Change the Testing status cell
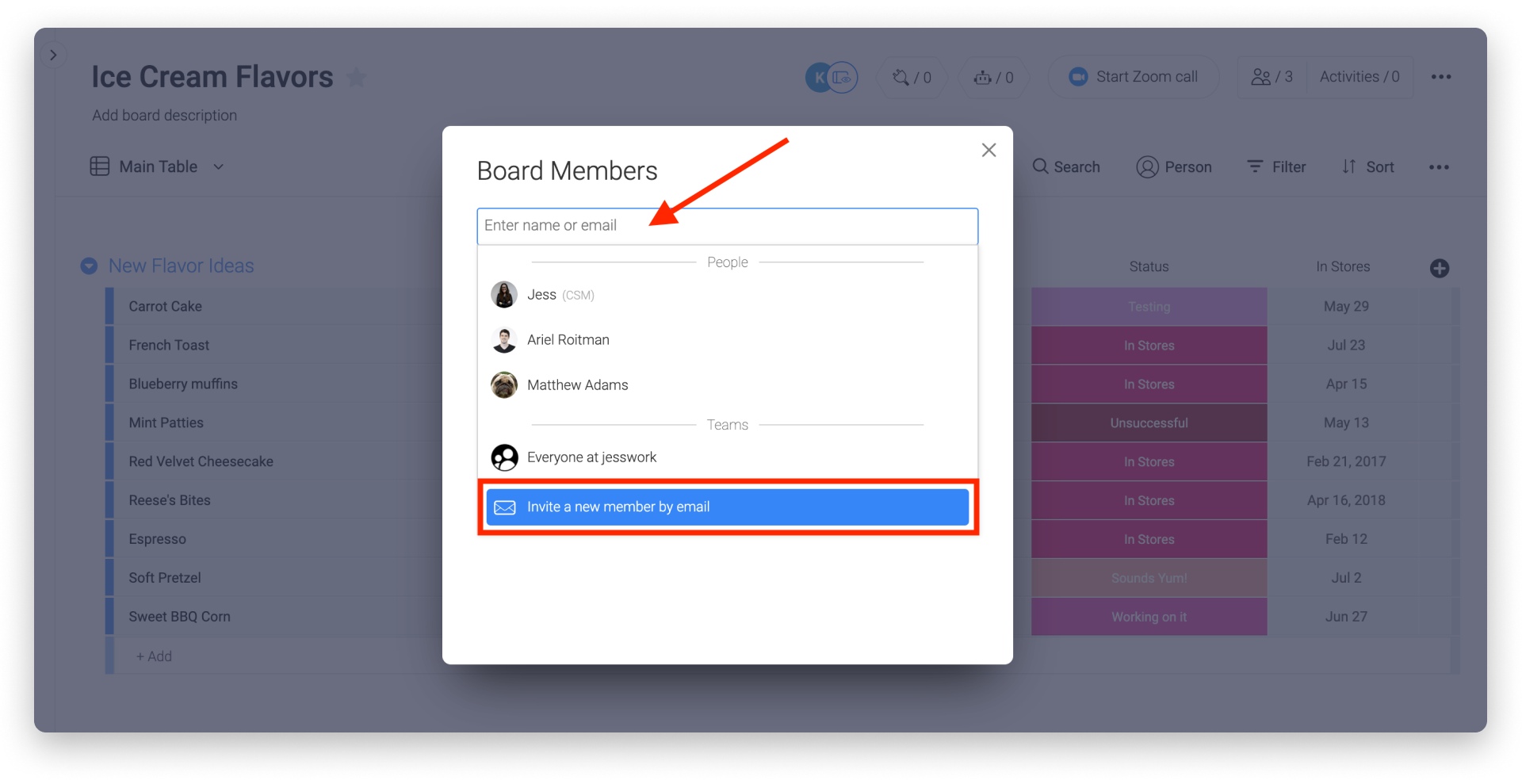This screenshot has width=1522, height=784. pyautogui.click(x=1149, y=307)
